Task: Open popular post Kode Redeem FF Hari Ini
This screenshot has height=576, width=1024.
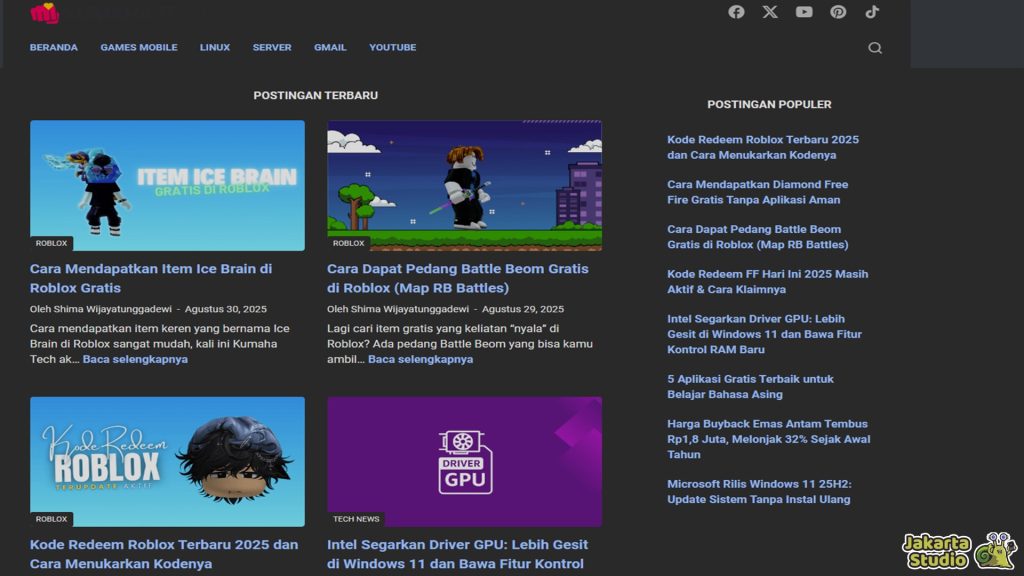Action: click(767, 281)
